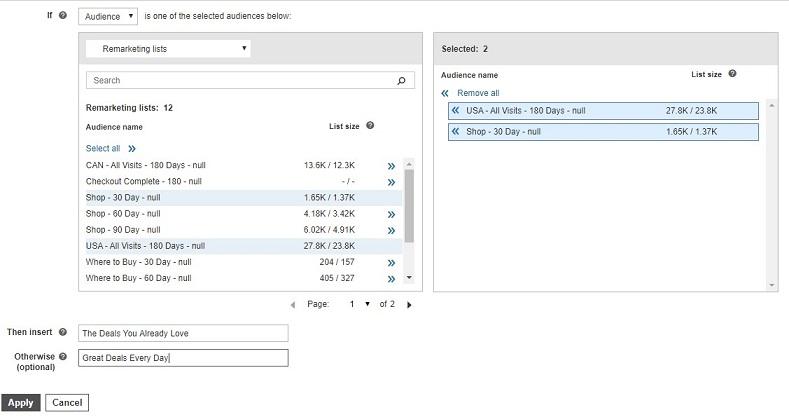
Task: Select Checkout Complete - 180 - null row
Action: [x=244, y=182]
